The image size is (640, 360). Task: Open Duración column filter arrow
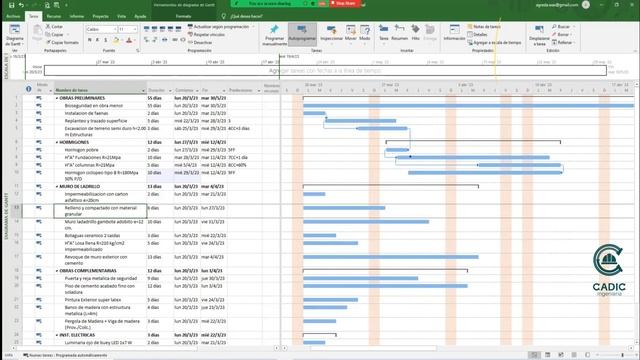tap(170, 90)
